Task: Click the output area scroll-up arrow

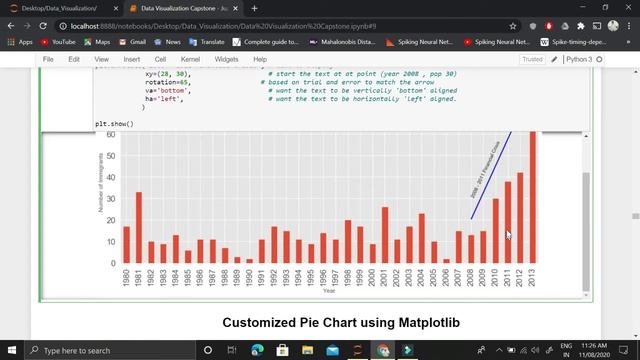Action: (x=586, y=136)
